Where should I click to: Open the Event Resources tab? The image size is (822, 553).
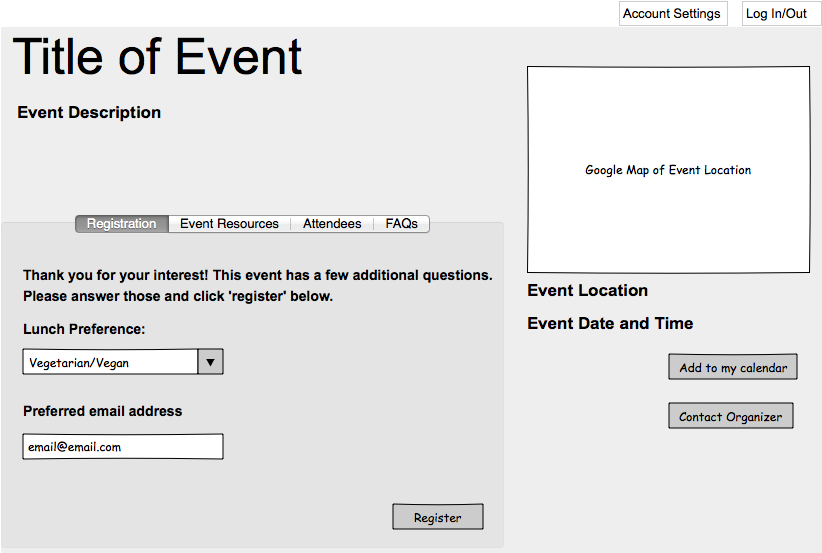click(x=229, y=224)
